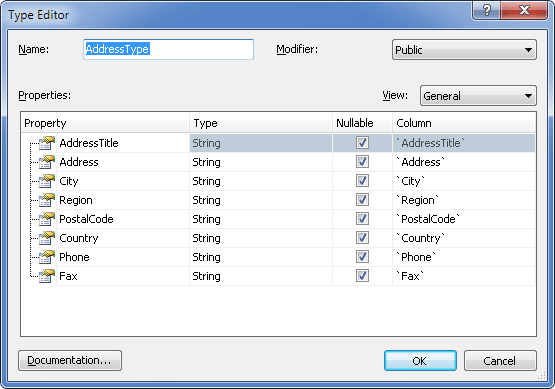This screenshot has width=555, height=389.
Task: Click the String type of Address row
Action: coord(261,162)
